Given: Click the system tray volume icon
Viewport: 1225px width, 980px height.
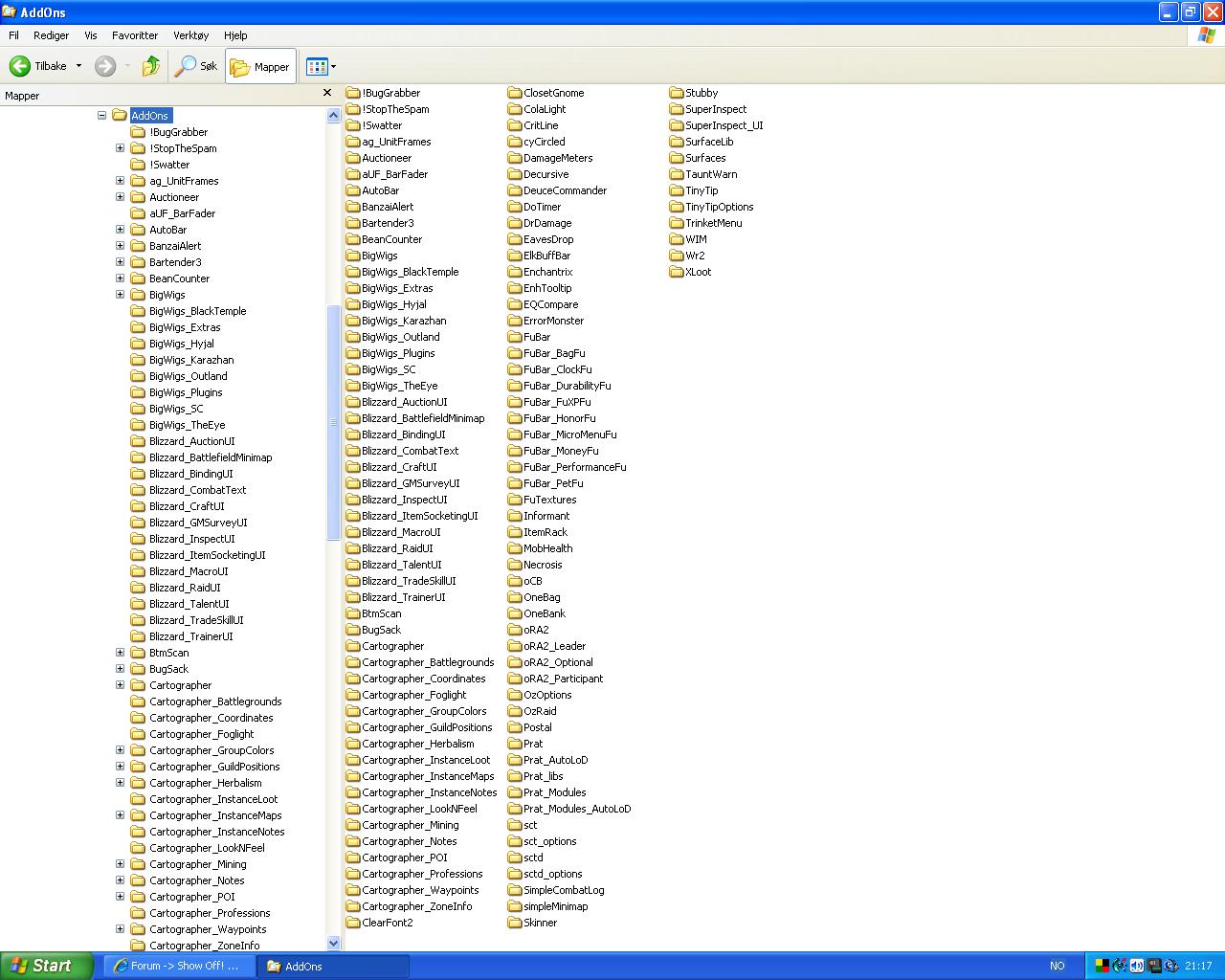Looking at the screenshot, I should pos(1137,966).
